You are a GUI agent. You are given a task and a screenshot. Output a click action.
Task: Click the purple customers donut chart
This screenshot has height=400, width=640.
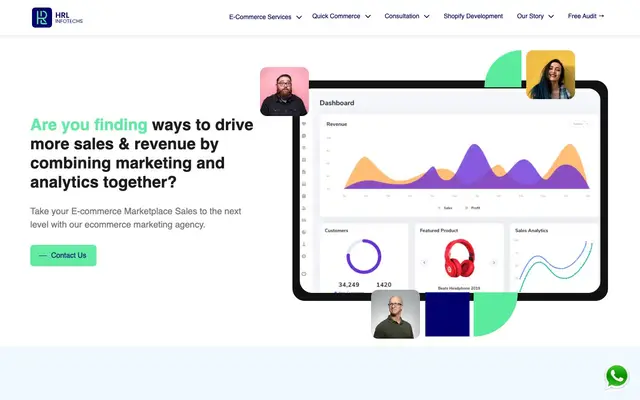364,256
